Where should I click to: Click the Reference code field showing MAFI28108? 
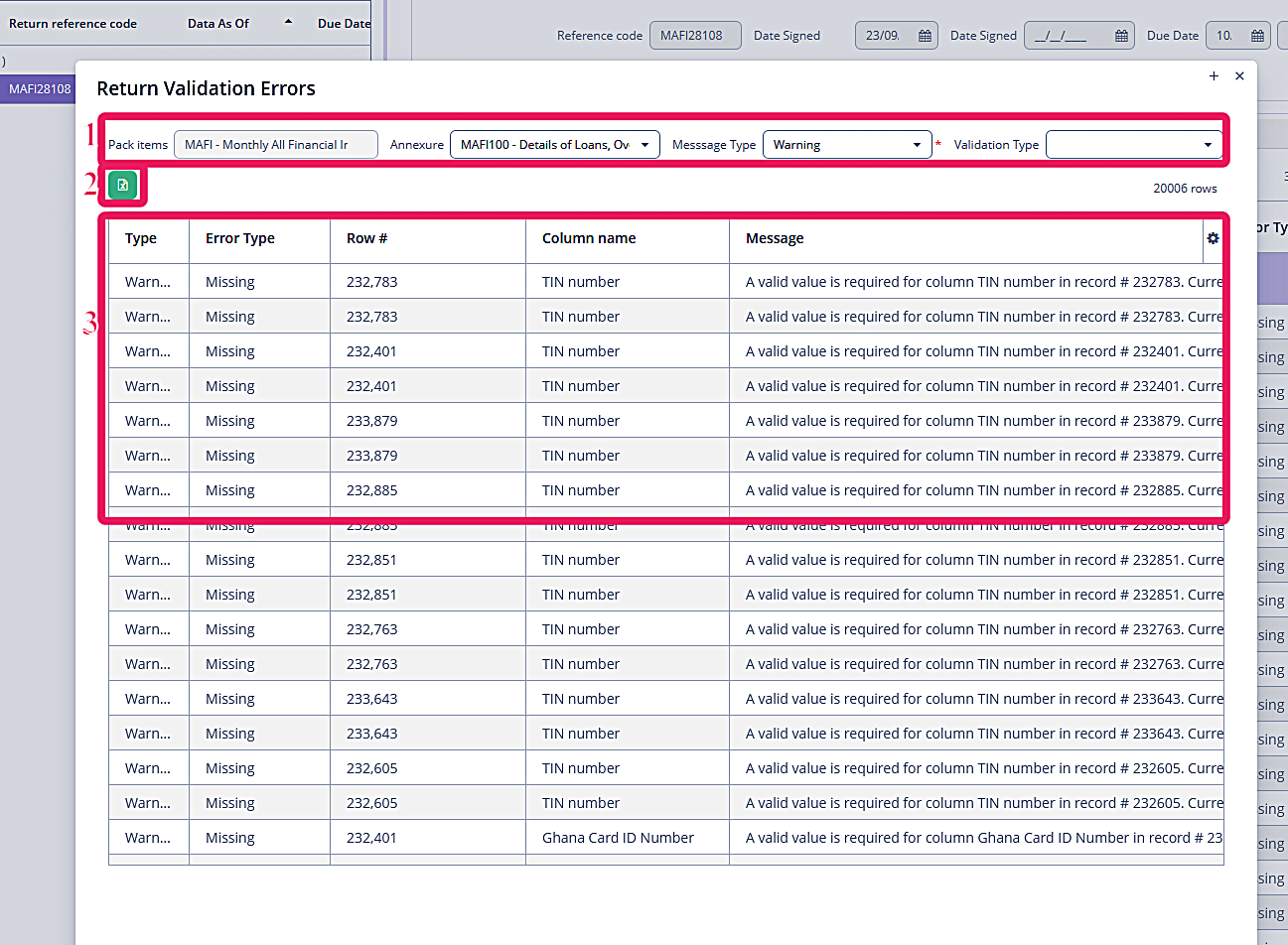tap(695, 35)
